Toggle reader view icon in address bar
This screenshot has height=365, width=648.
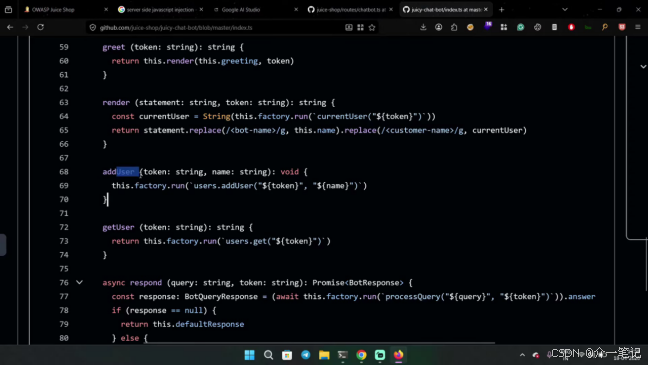349,28
